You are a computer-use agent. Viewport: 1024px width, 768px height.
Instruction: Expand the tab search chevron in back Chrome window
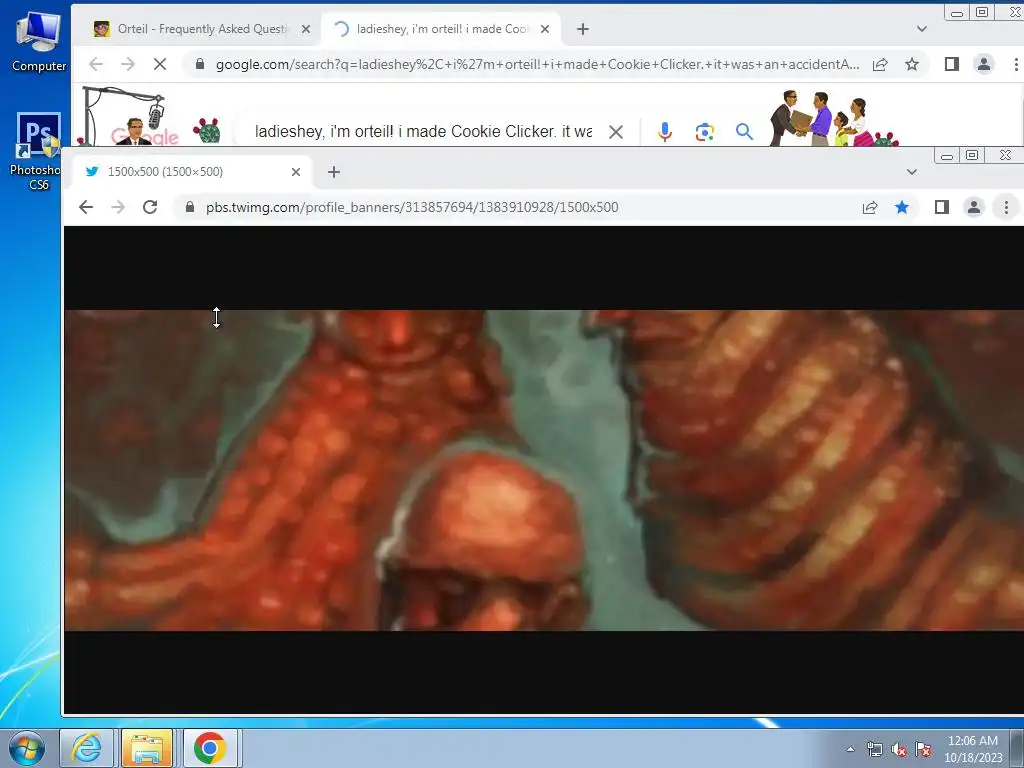click(x=921, y=29)
